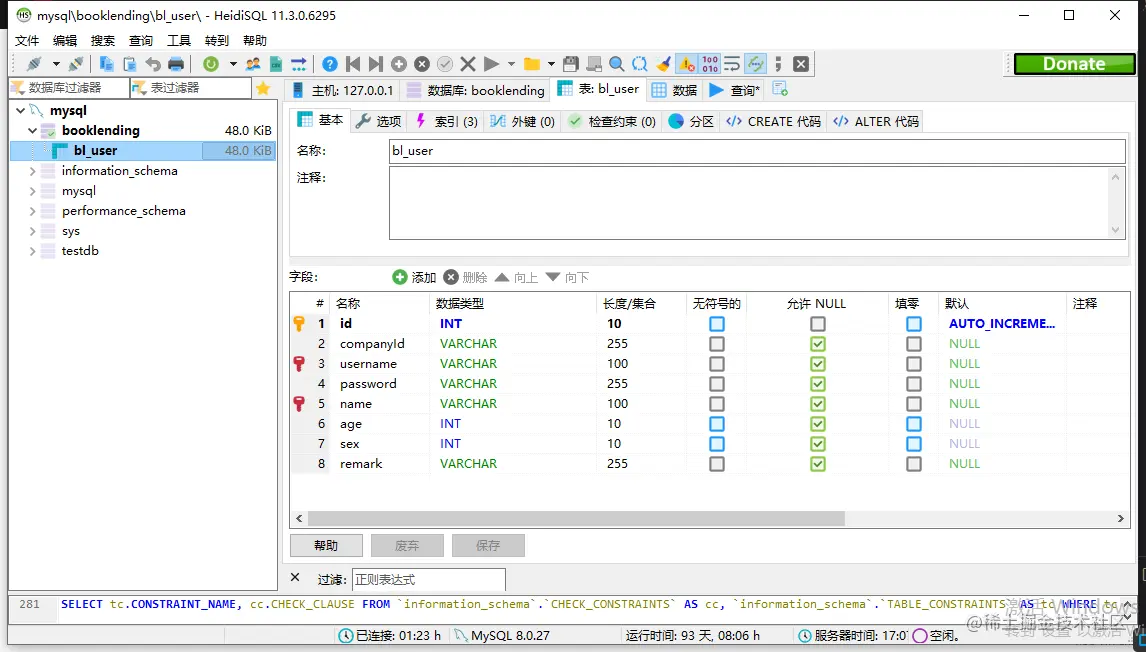Click the 删除 remove field button

[x=466, y=278]
